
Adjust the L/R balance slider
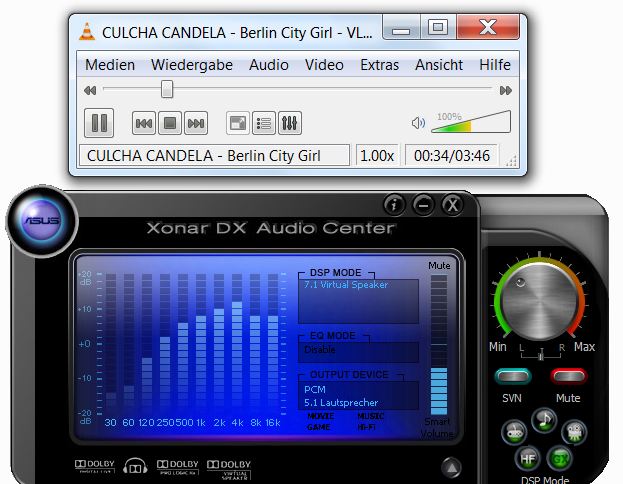click(x=541, y=354)
